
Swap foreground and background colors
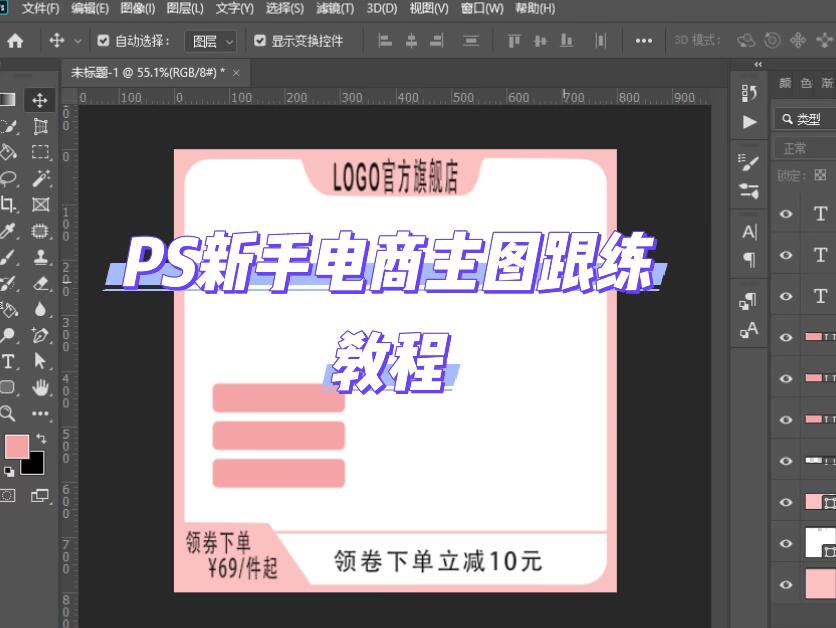click(x=42, y=439)
